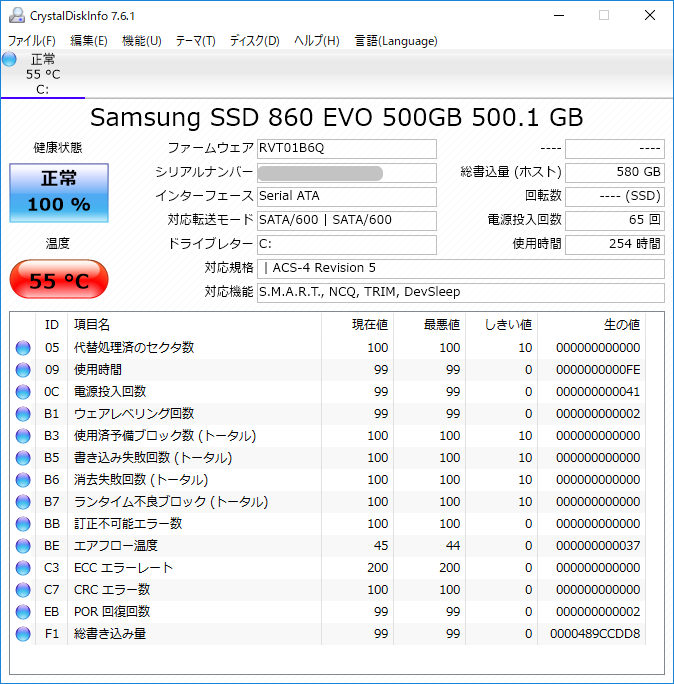Click the status circle for attribute B7
The image size is (674, 684).
(23, 502)
